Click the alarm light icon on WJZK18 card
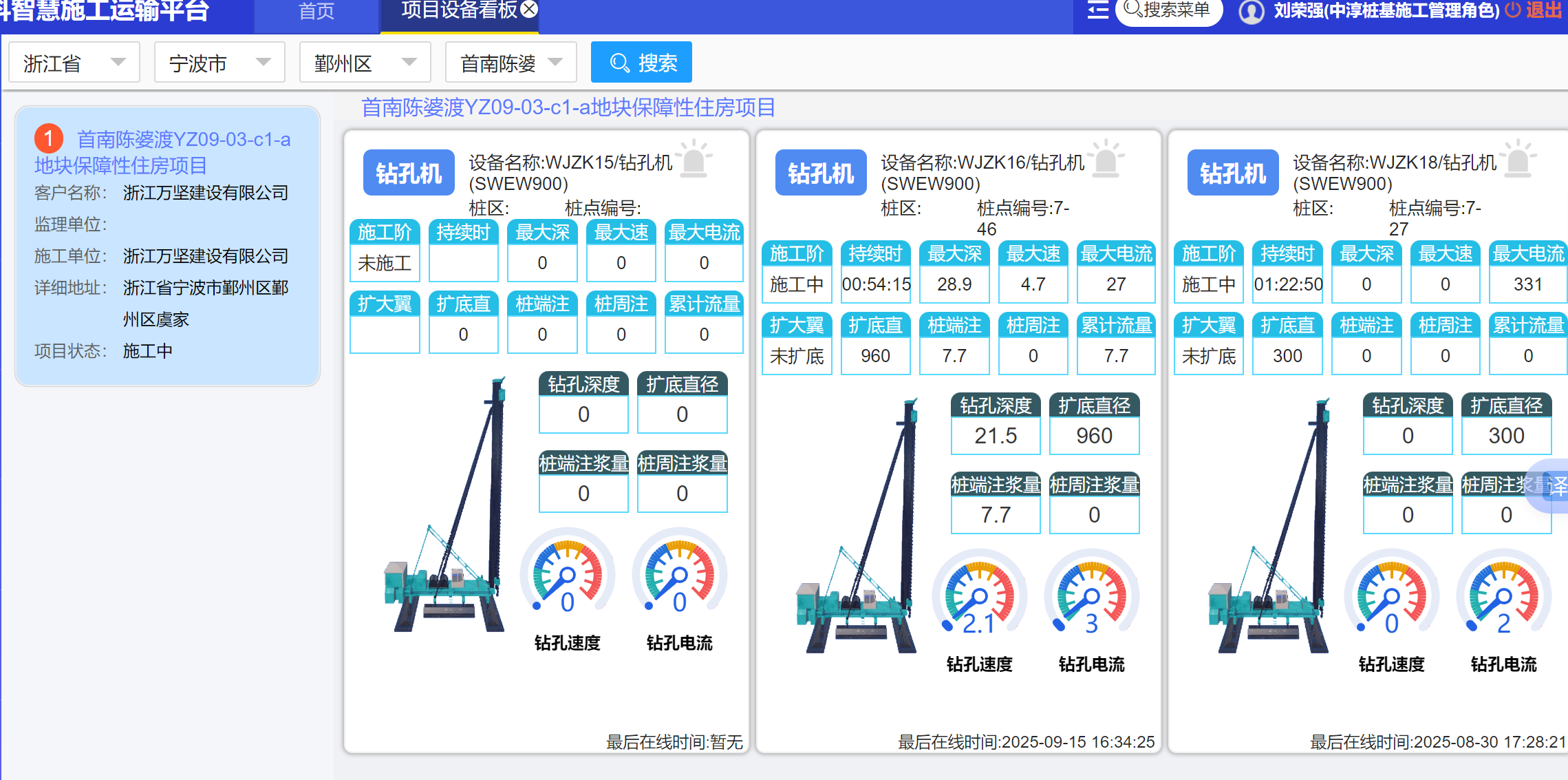The width and height of the screenshot is (1568, 780). pos(1518,160)
